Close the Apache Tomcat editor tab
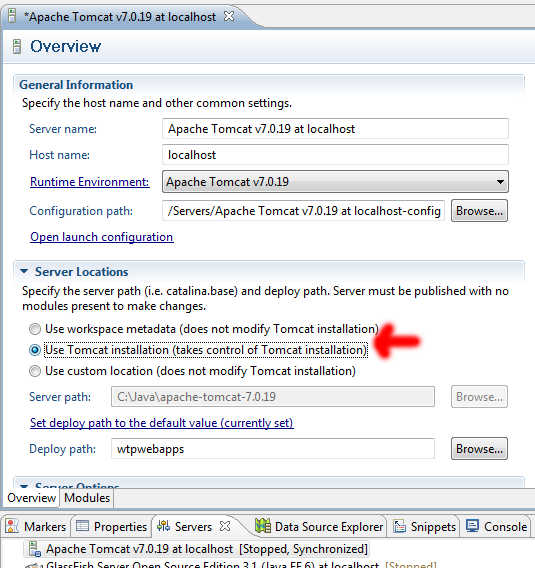 (x=229, y=16)
